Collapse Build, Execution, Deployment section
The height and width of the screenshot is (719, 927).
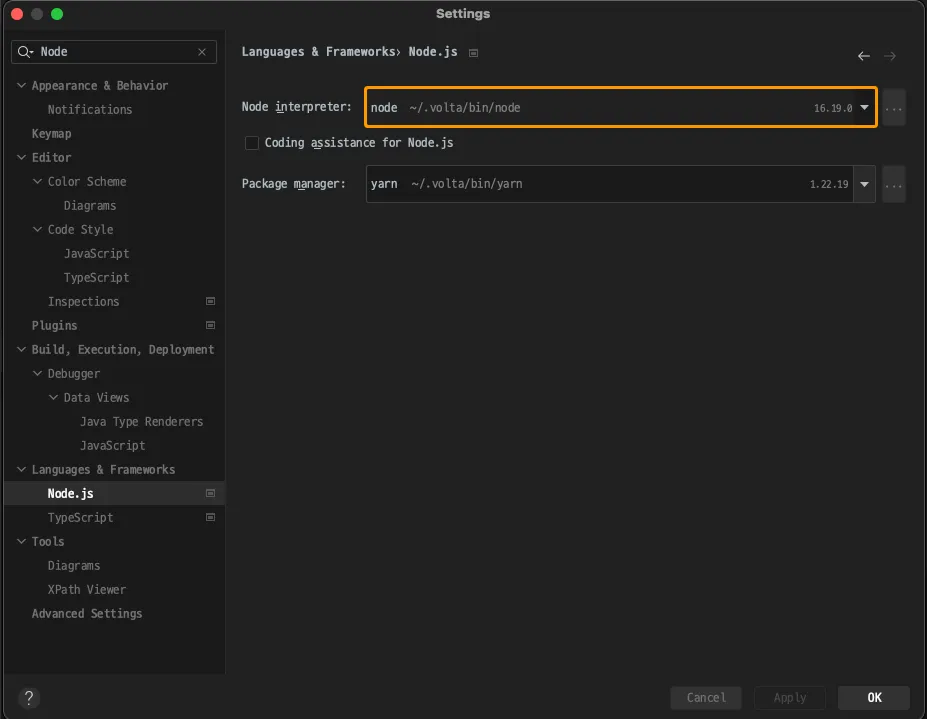[21, 349]
